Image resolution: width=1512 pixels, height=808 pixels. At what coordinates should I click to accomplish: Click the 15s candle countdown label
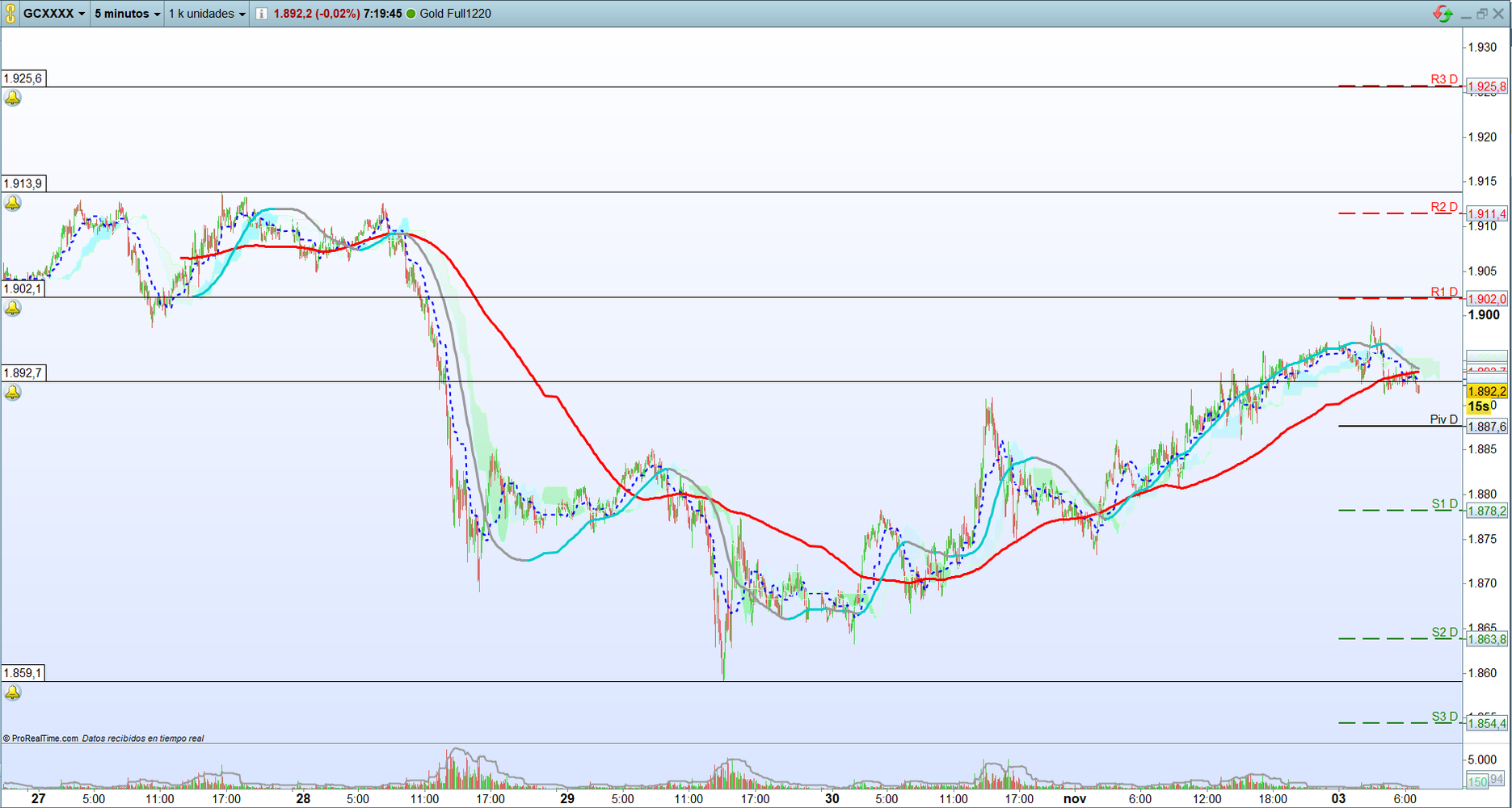(x=1479, y=406)
